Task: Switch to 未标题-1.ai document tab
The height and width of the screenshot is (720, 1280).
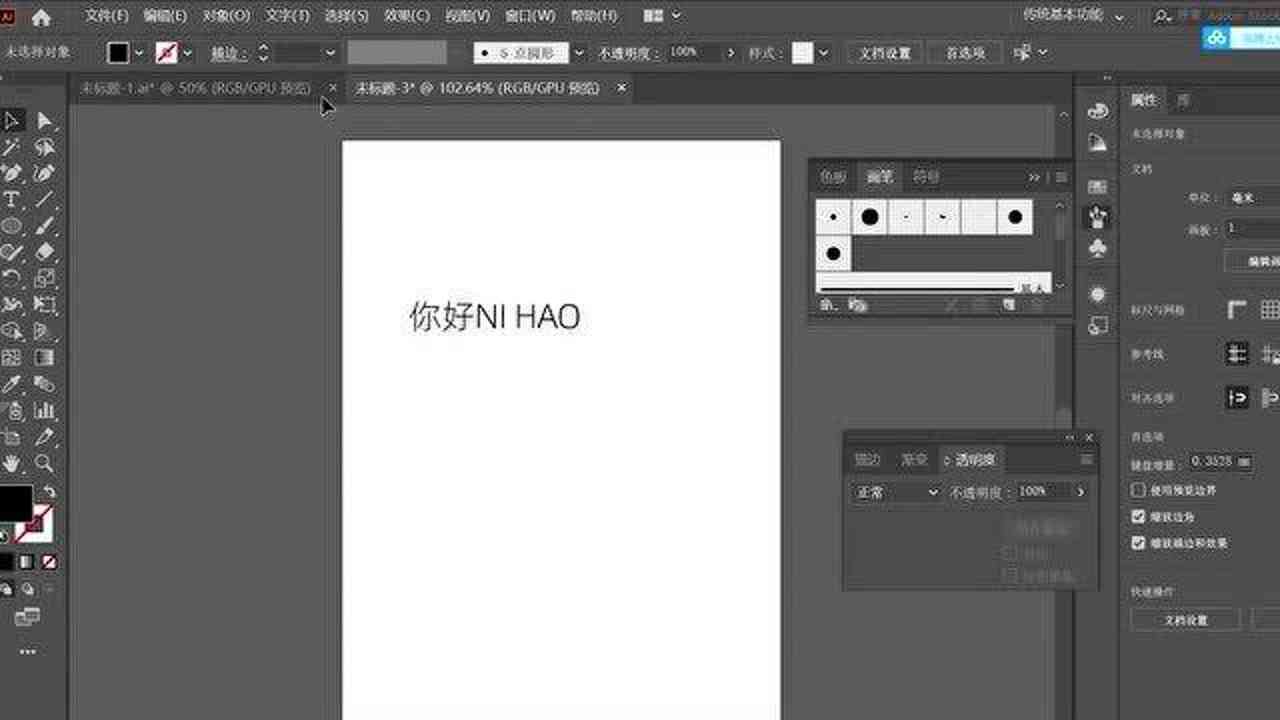Action: (195, 88)
